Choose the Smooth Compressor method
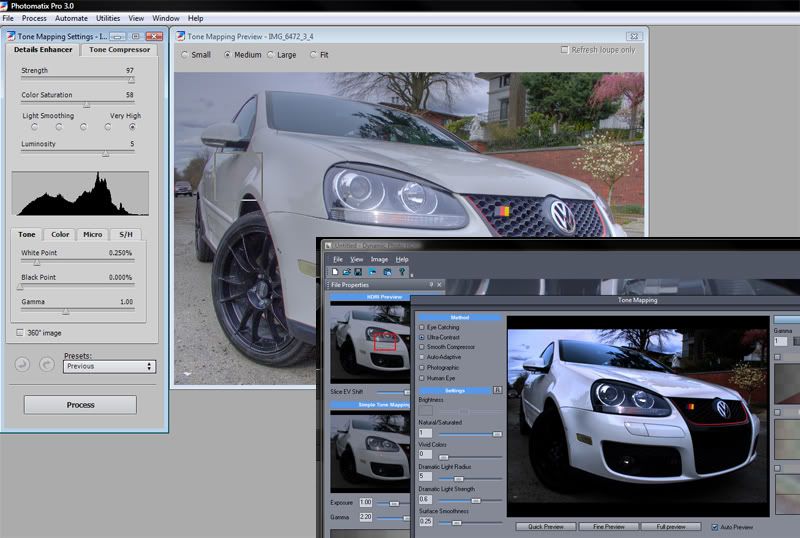 click(x=421, y=347)
